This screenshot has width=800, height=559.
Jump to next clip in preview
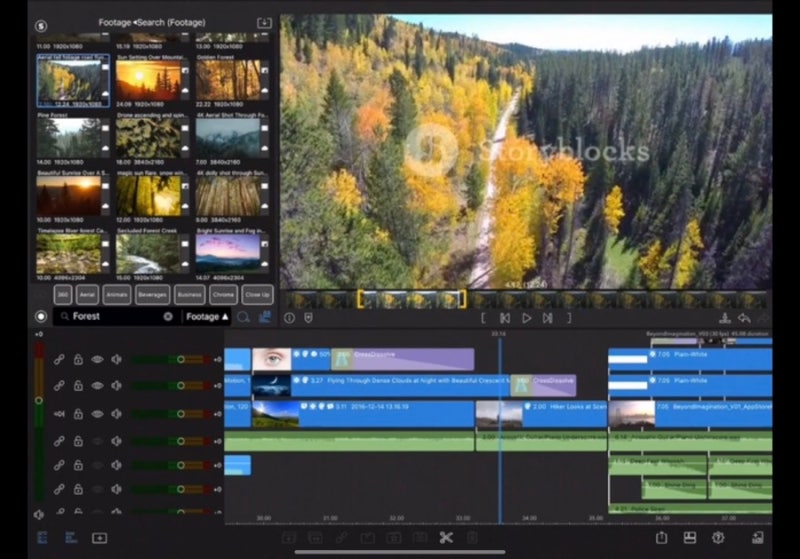click(547, 318)
